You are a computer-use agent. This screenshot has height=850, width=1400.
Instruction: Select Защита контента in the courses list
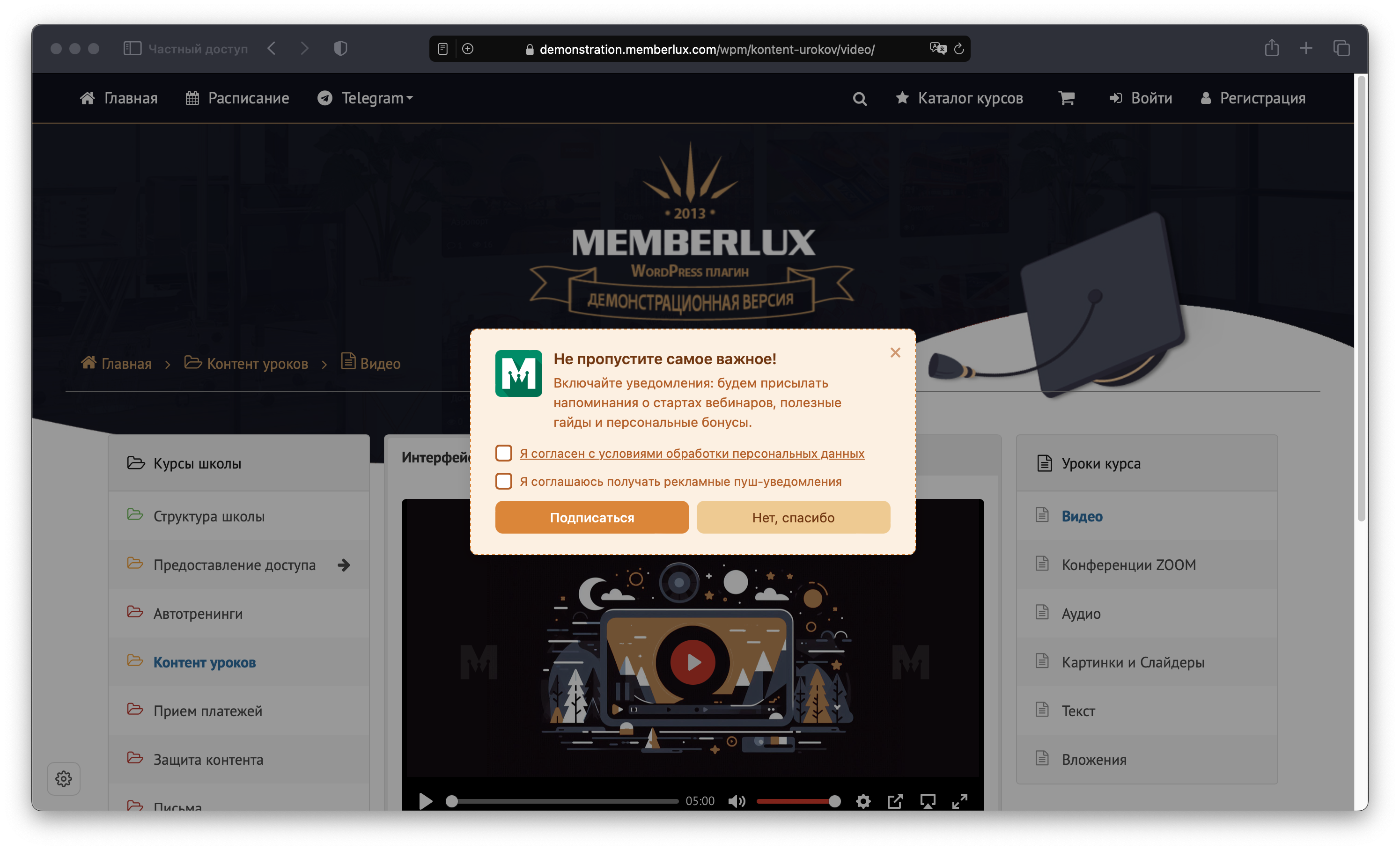click(239, 760)
